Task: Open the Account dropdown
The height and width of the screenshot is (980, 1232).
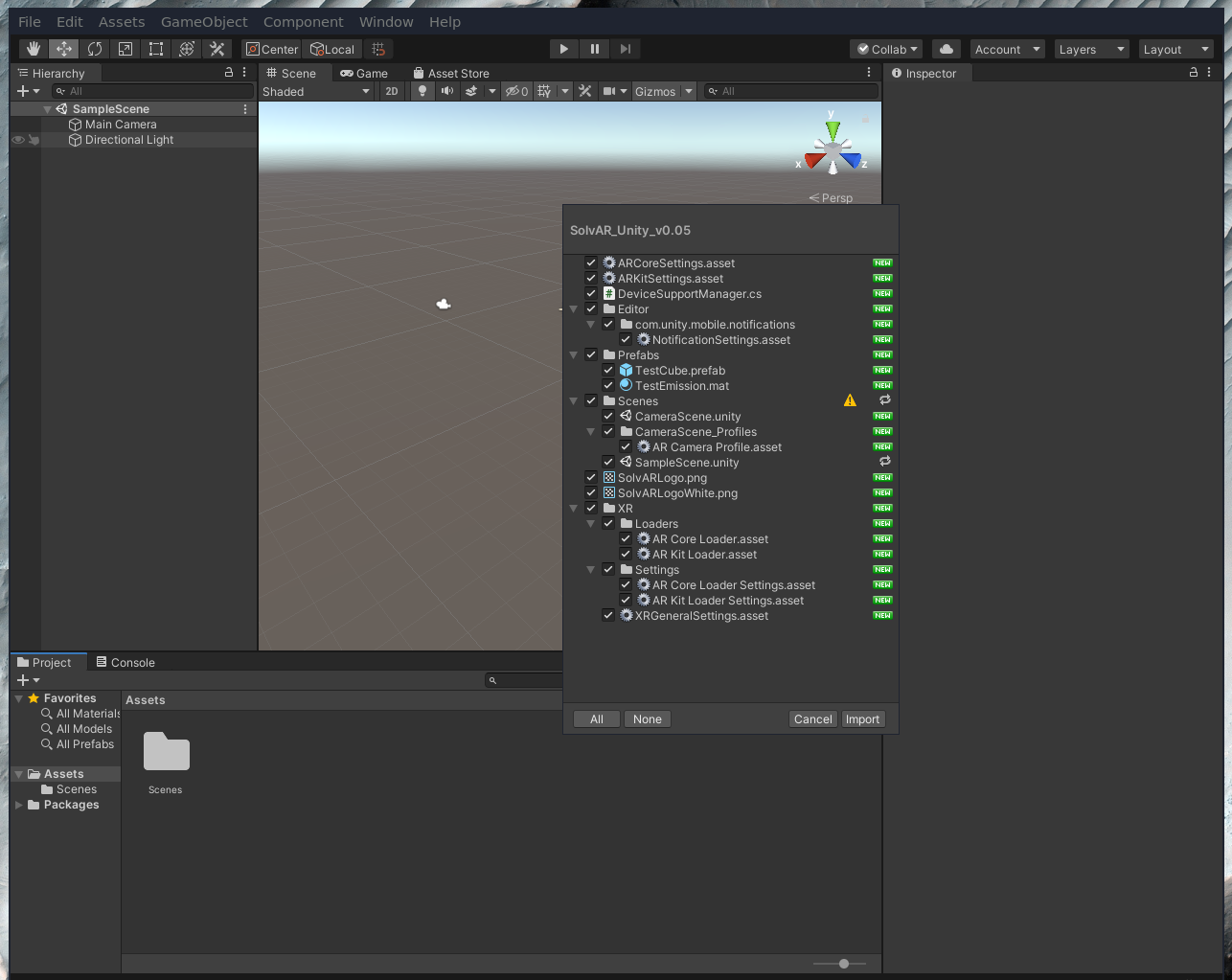Action: [1007, 49]
